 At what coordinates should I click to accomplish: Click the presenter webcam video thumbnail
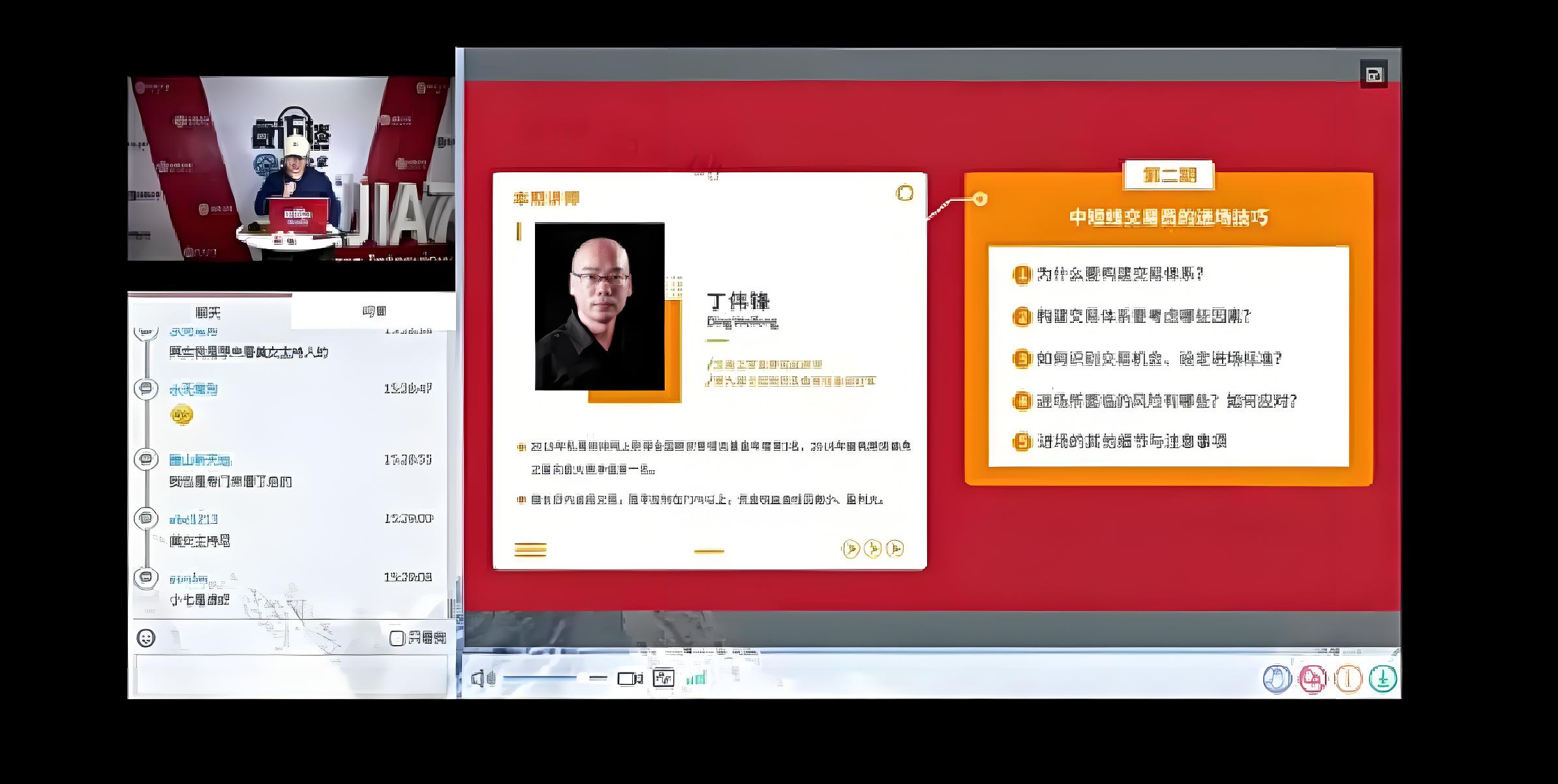tap(290, 168)
